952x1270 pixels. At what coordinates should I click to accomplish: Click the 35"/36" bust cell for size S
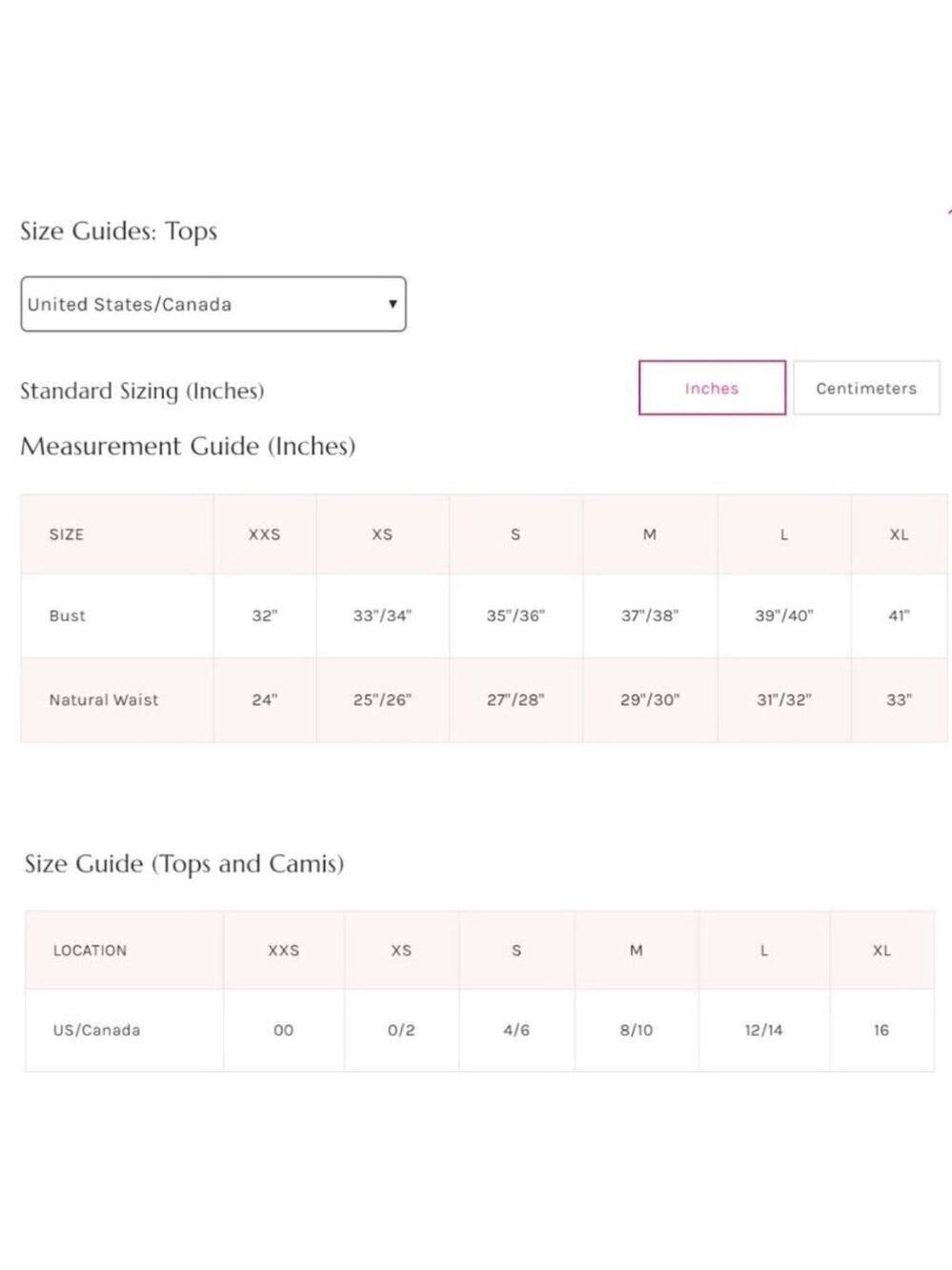coord(516,615)
